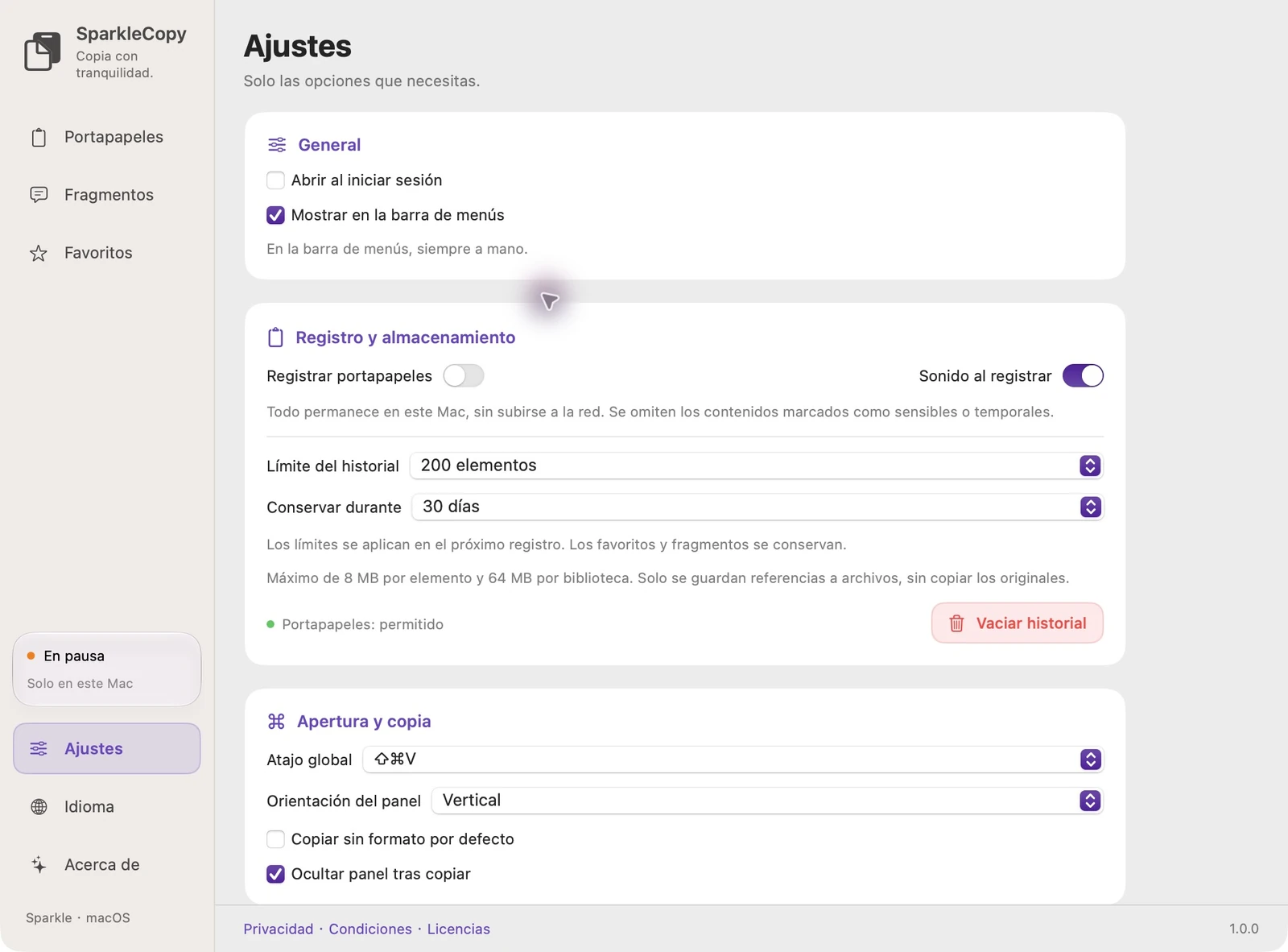Click clipboard icon in Registro y almacenamiento heading
The image size is (1288, 952).
pos(275,337)
